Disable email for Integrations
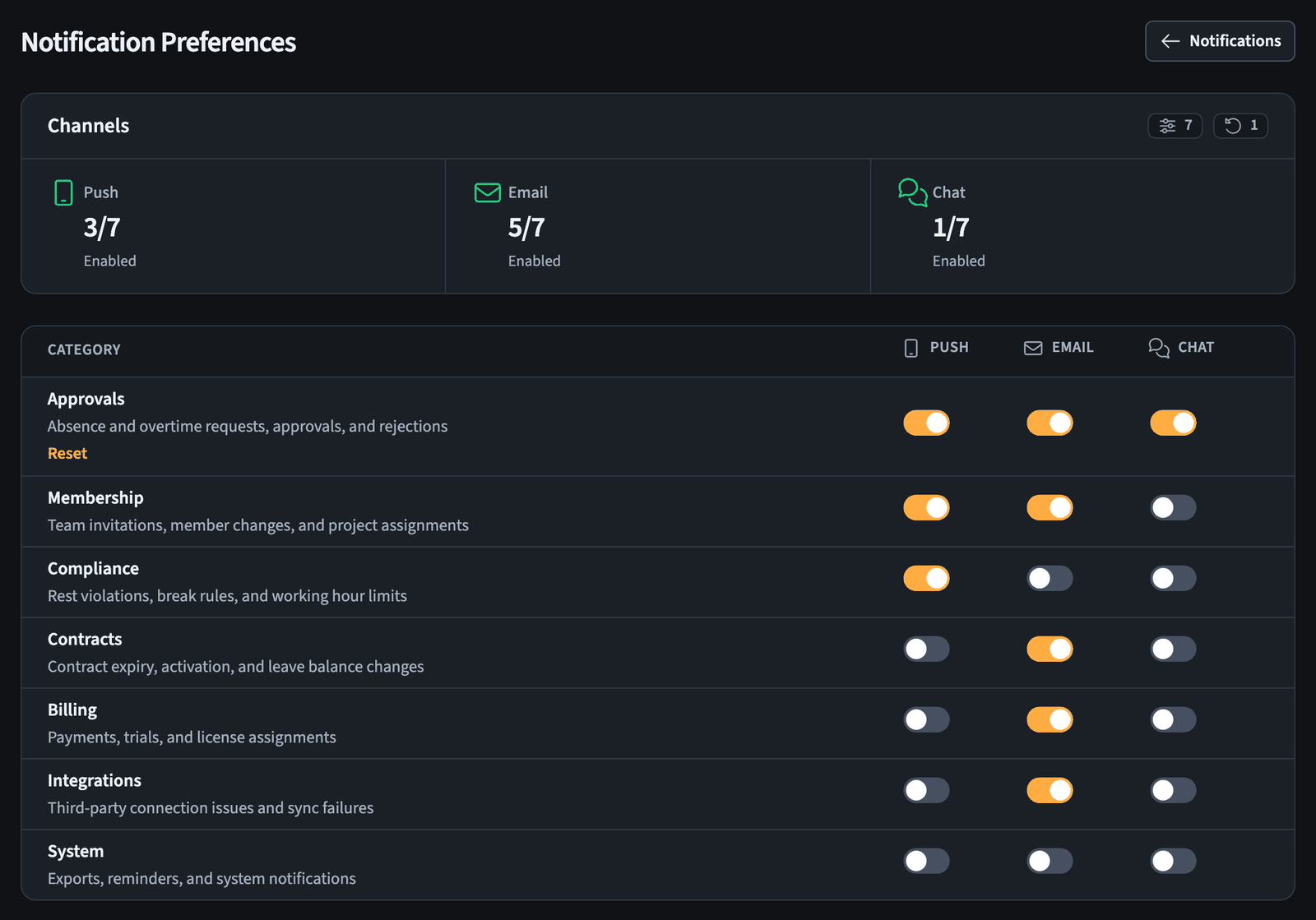The width and height of the screenshot is (1316, 920). pyautogui.click(x=1050, y=790)
